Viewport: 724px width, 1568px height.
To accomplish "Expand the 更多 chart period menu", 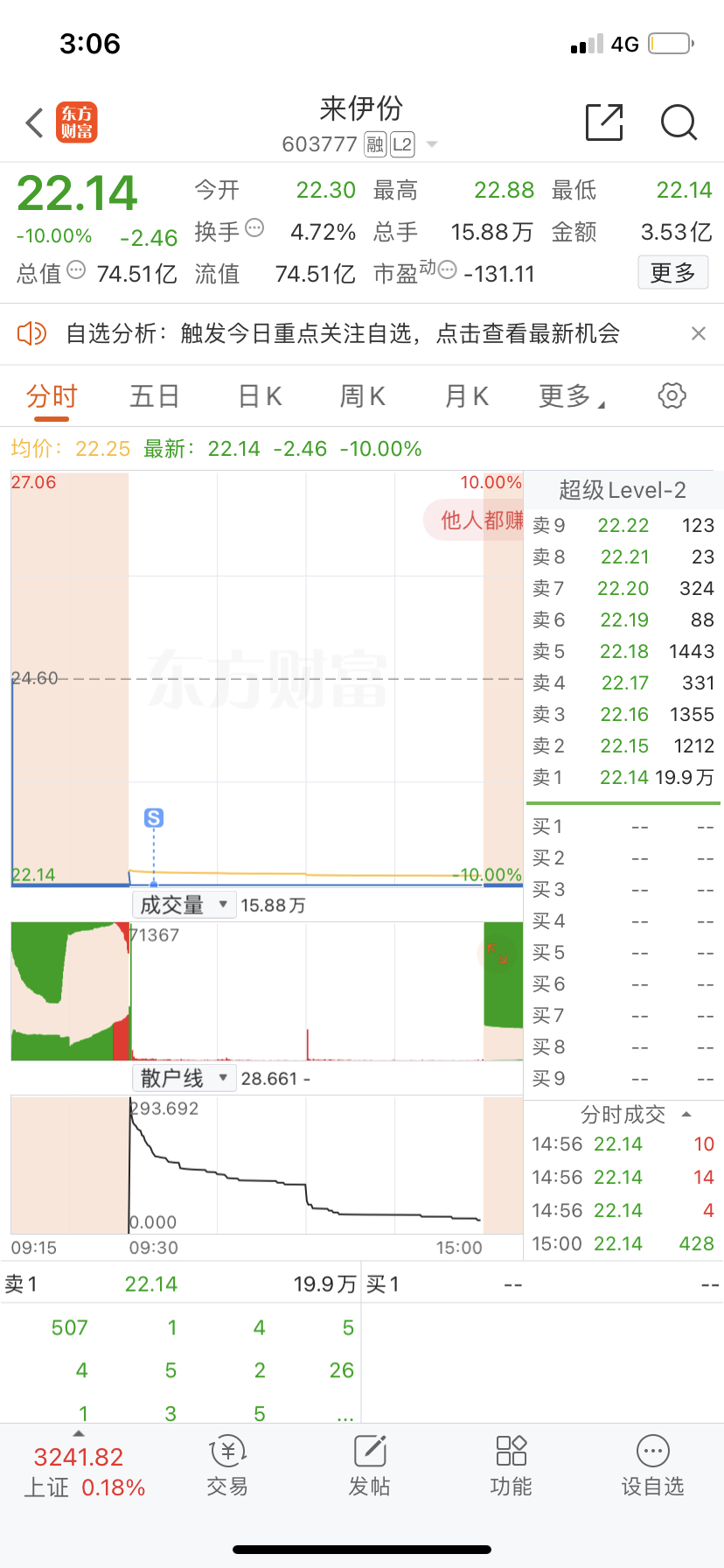I will [x=572, y=396].
